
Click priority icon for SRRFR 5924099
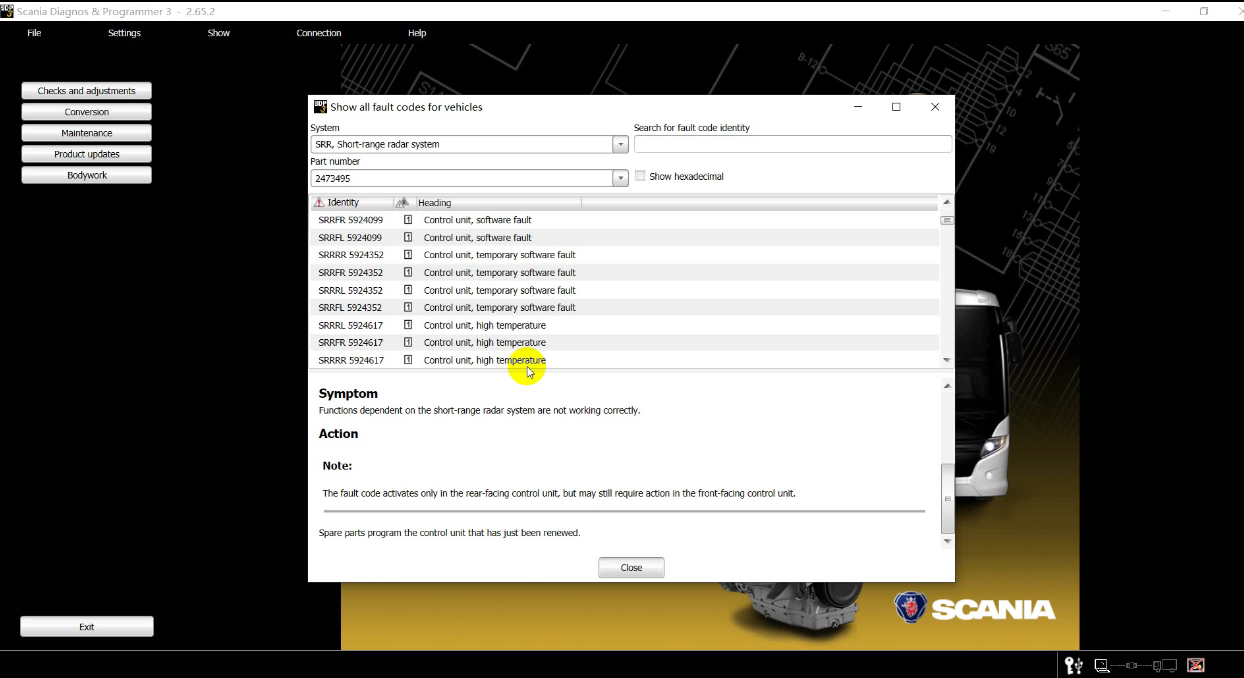click(x=408, y=220)
